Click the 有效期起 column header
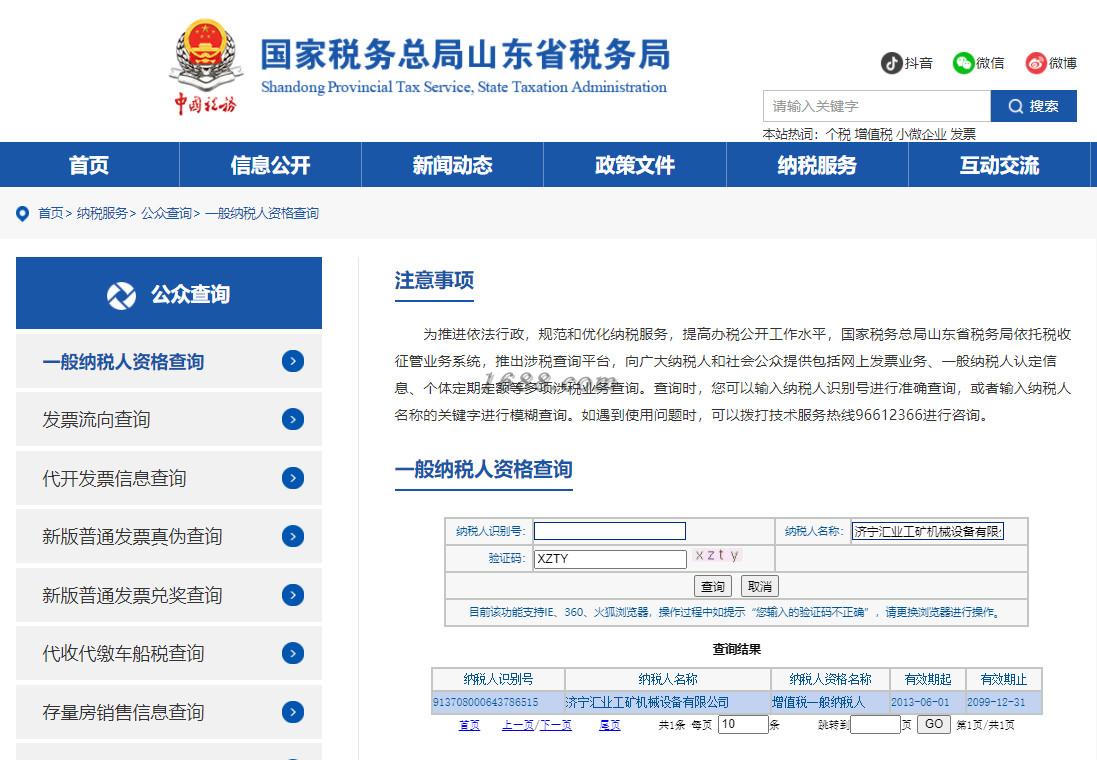The height and width of the screenshot is (760, 1097). (928, 680)
